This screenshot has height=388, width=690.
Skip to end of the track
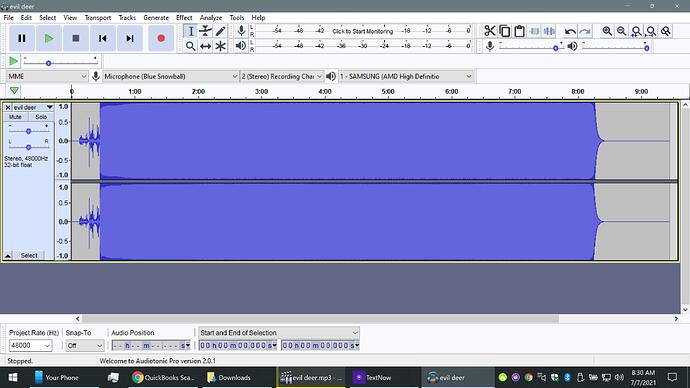point(130,39)
